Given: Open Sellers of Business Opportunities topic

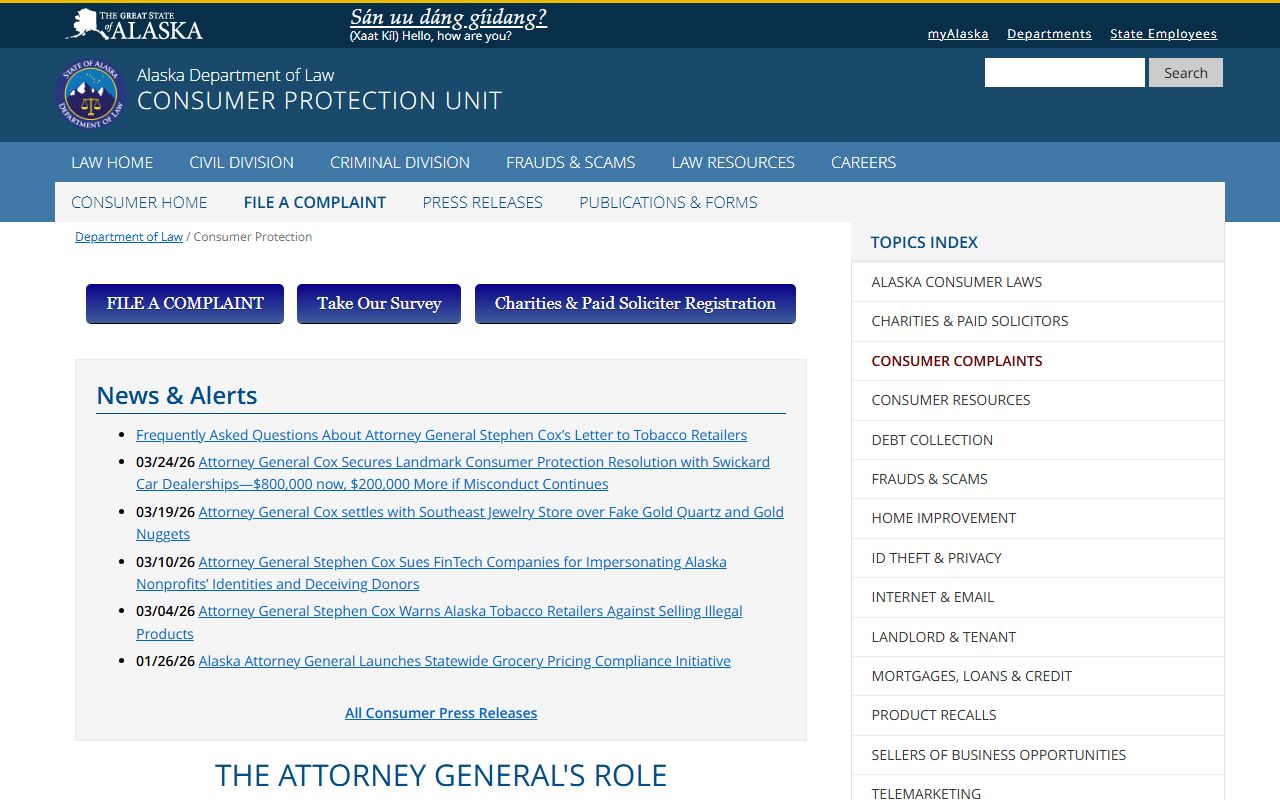Looking at the screenshot, I should click(x=1038, y=755).
